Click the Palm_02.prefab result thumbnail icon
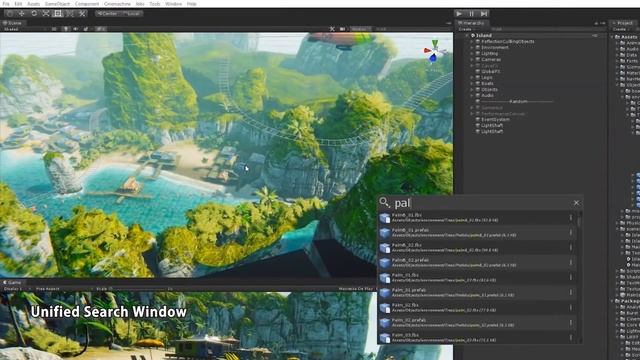This screenshot has width=640, height=360. tap(384, 323)
